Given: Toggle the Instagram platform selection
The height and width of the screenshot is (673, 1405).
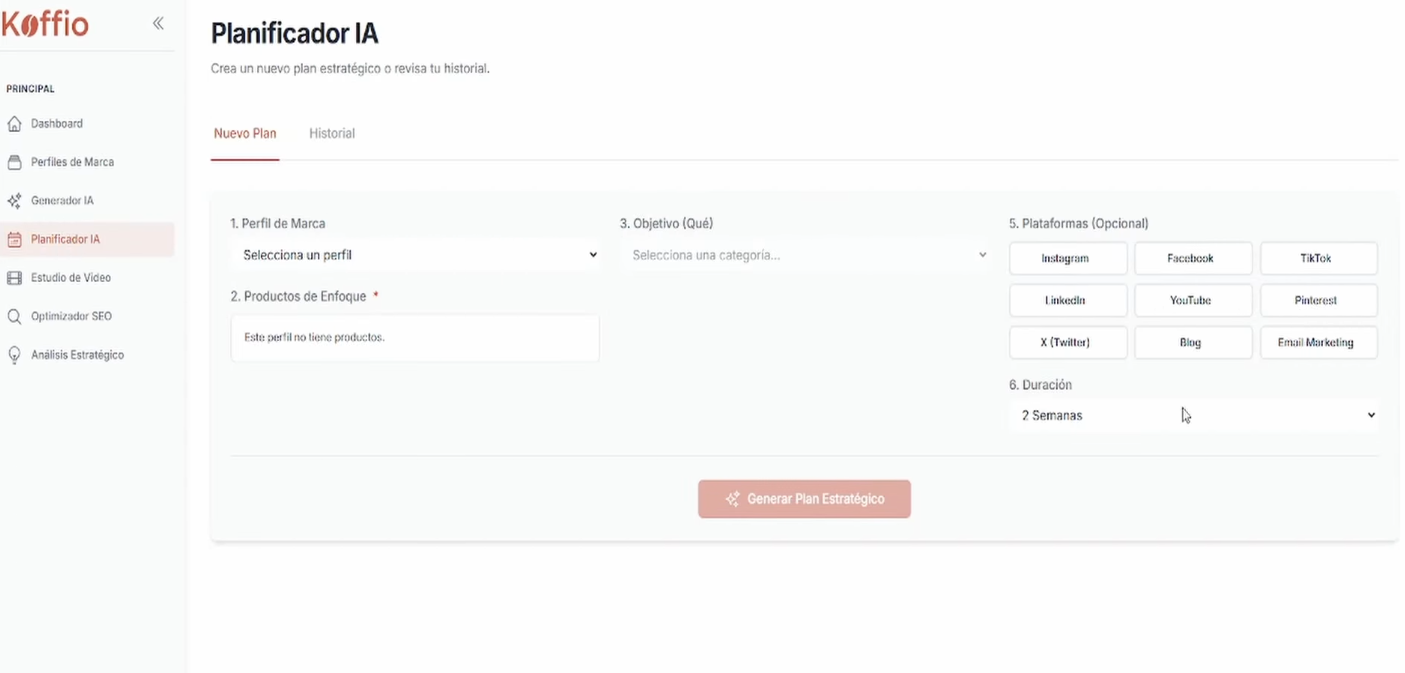Looking at the screenshot, I should (x=1068, y=258).
